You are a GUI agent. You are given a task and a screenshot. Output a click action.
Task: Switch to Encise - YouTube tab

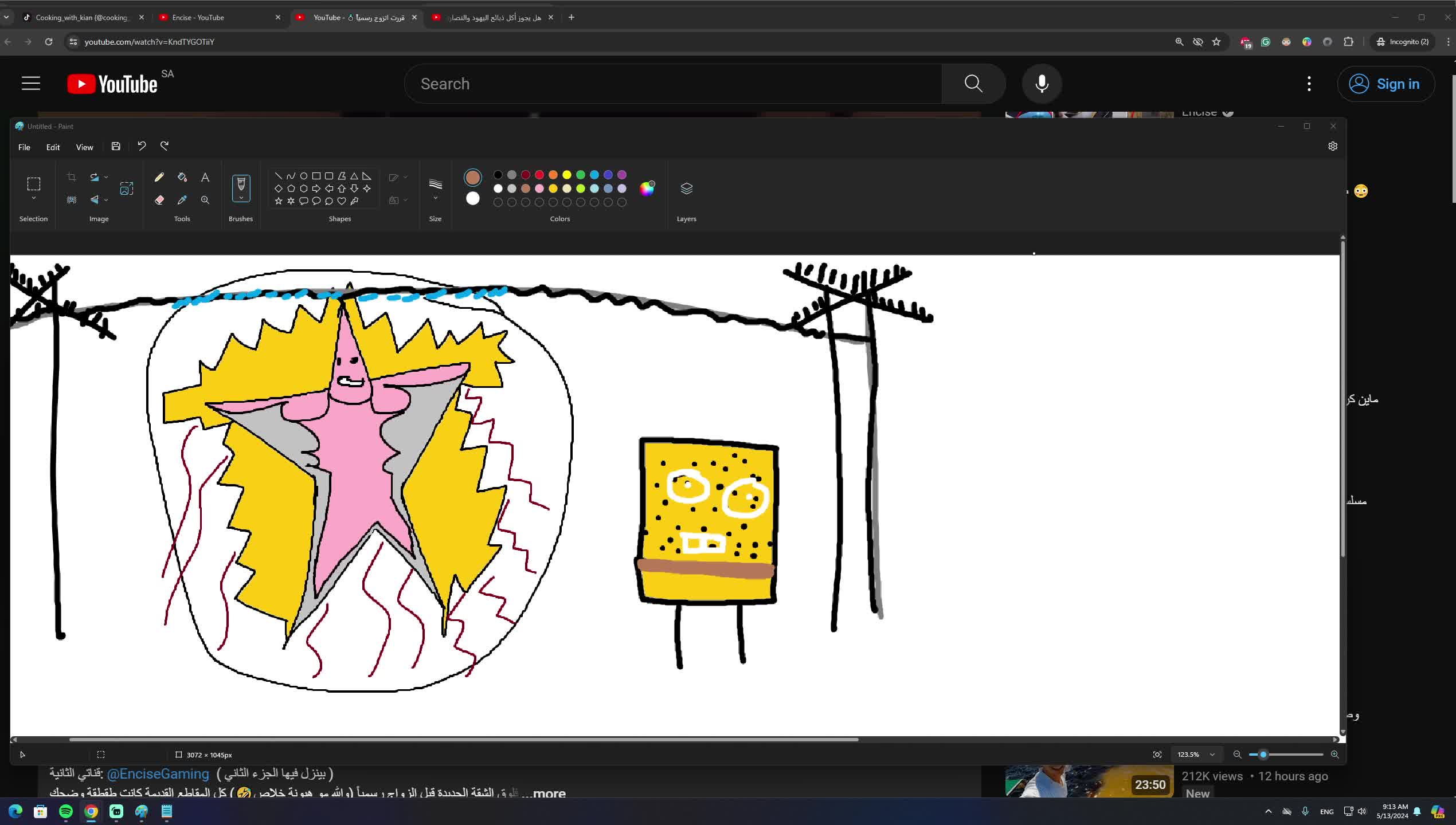coord(220,17)
